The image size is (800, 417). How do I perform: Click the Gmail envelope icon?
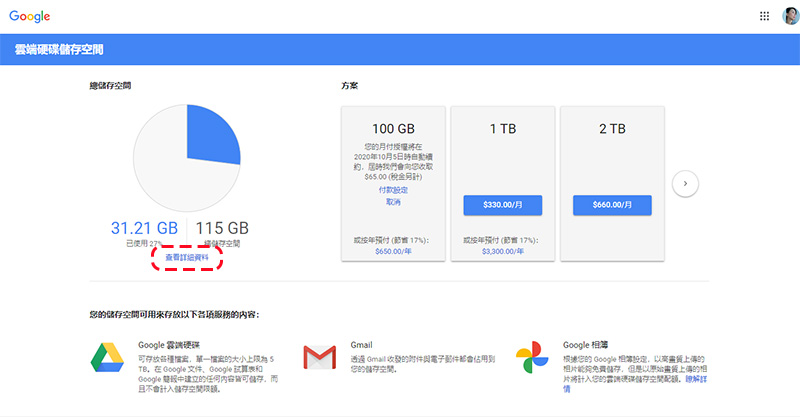pyautogui.click(x=319, y=357)
